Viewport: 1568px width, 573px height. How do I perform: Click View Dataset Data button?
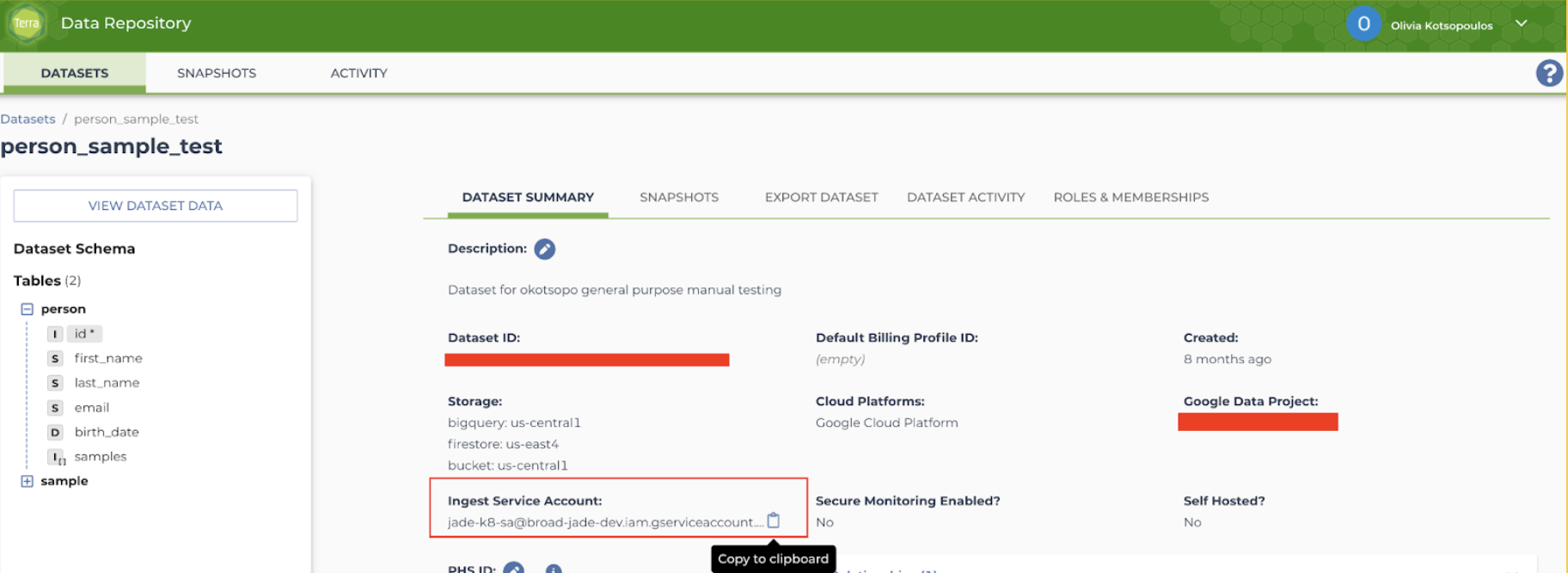tap(156, 206)
